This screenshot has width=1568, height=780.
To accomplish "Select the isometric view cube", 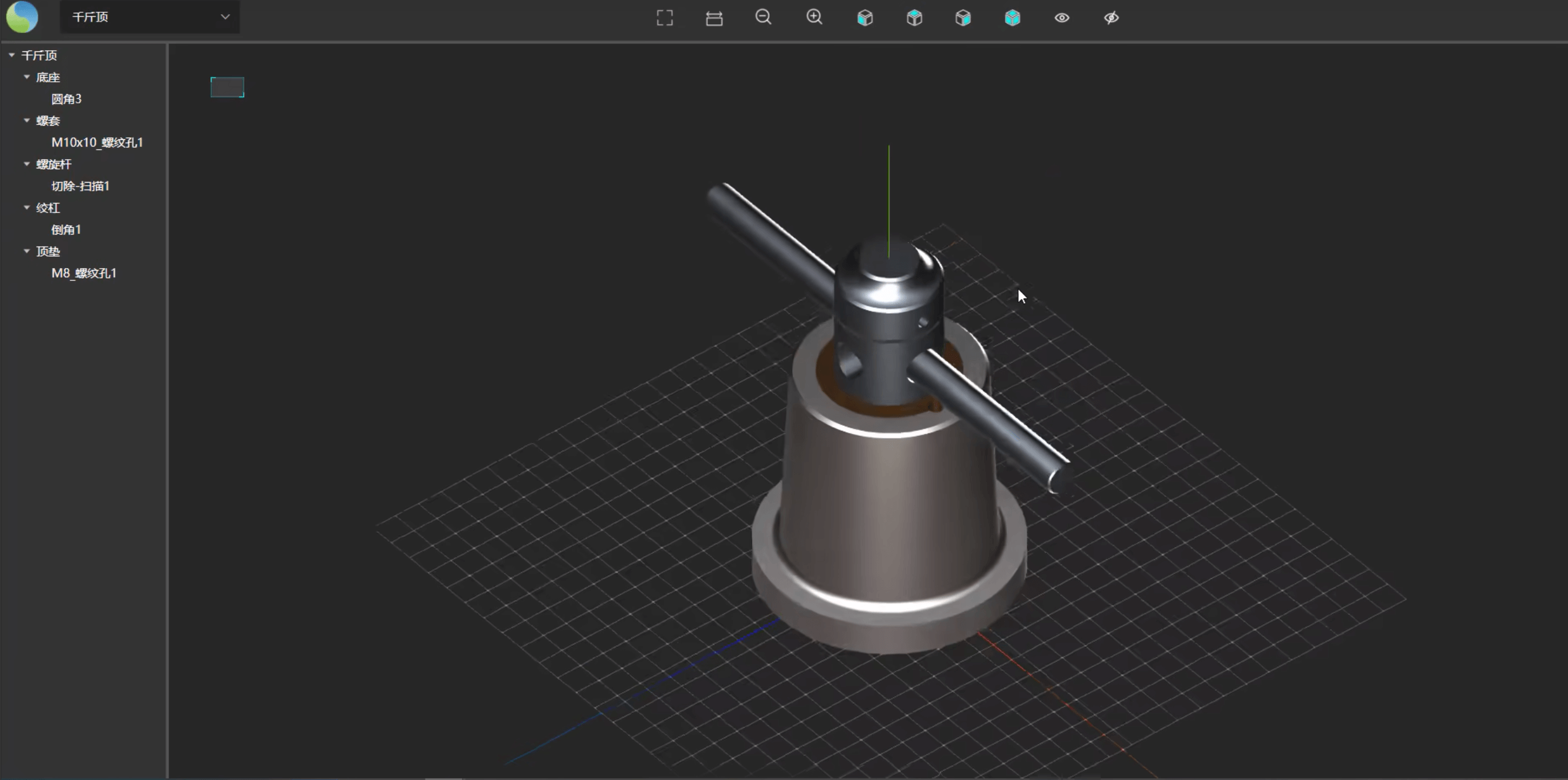I will pyautogui.click(x=1013, y=18).
